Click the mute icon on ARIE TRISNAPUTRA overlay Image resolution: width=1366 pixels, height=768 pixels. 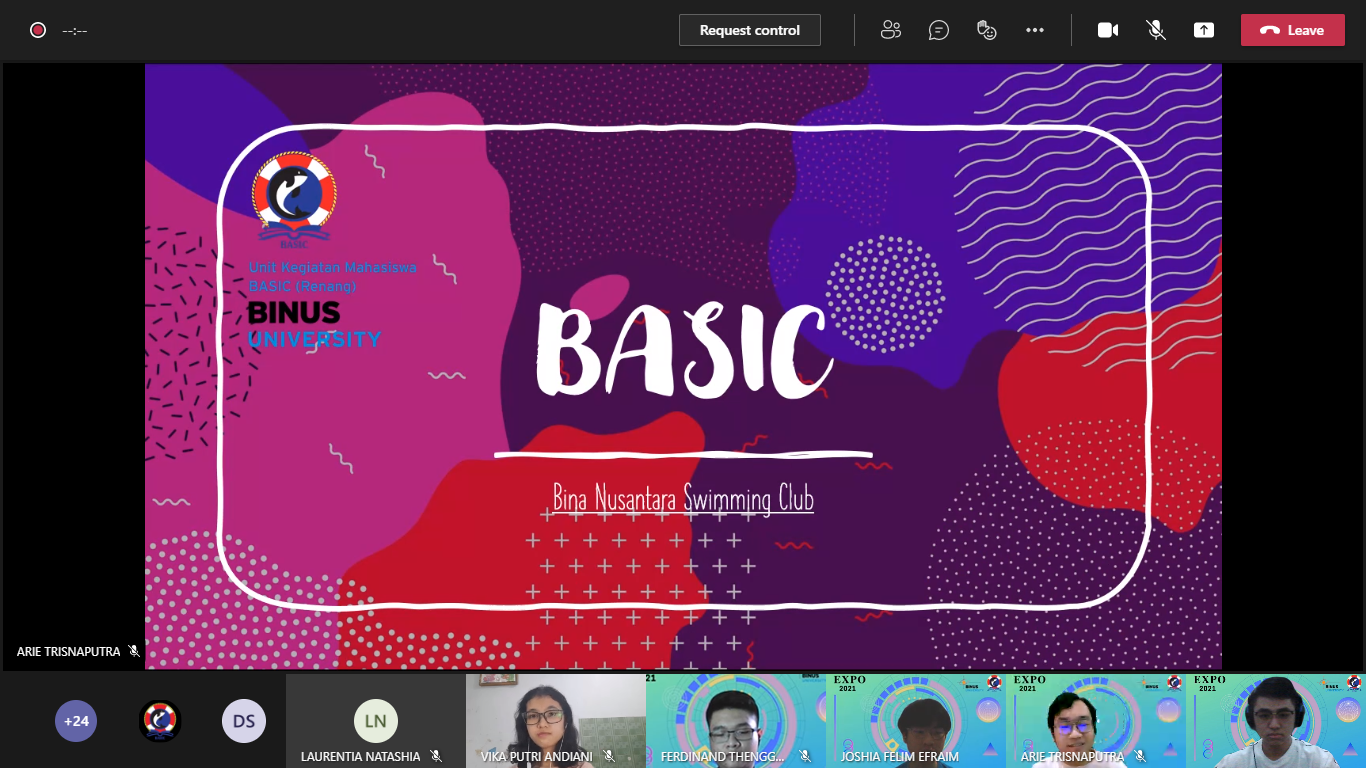coord(133,651)
